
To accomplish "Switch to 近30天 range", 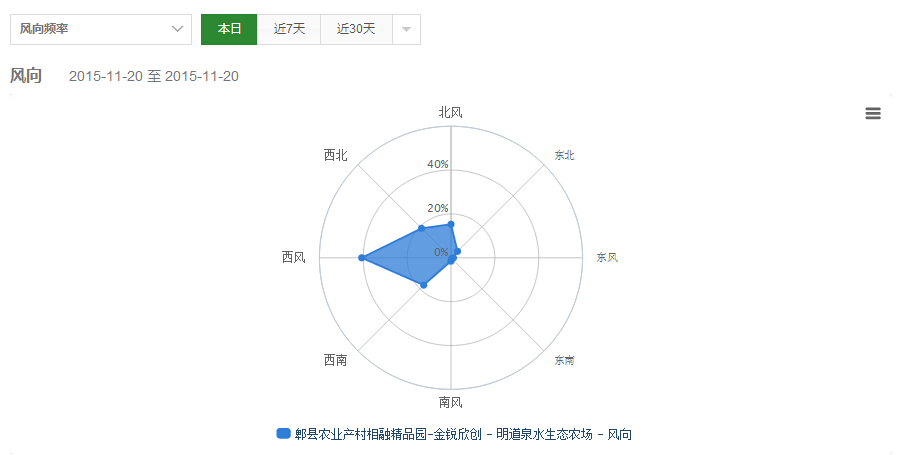I will pyautogui.click(x=356, y=29).
